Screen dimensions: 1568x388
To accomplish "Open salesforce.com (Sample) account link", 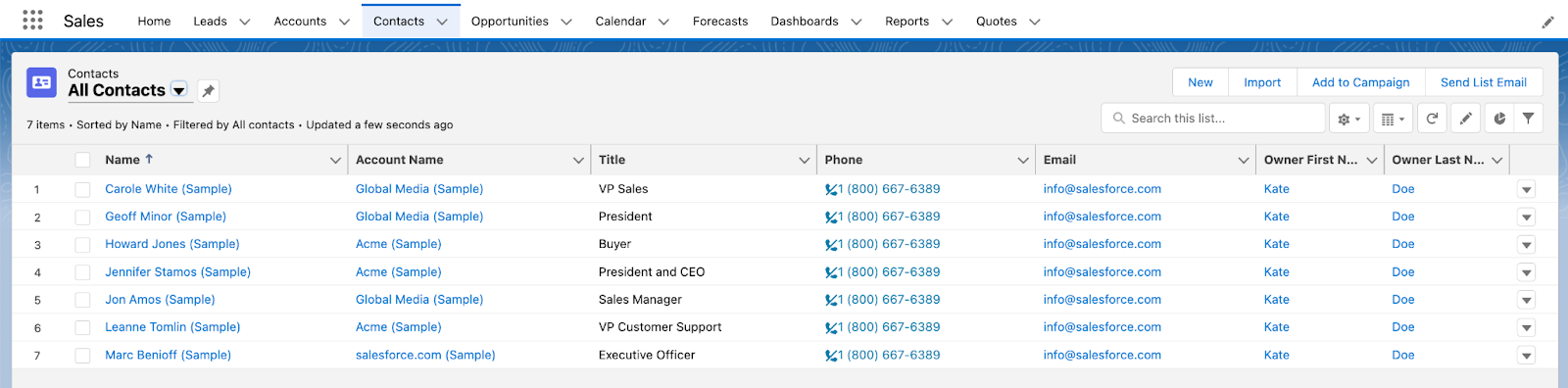I will tap(425, 356).
